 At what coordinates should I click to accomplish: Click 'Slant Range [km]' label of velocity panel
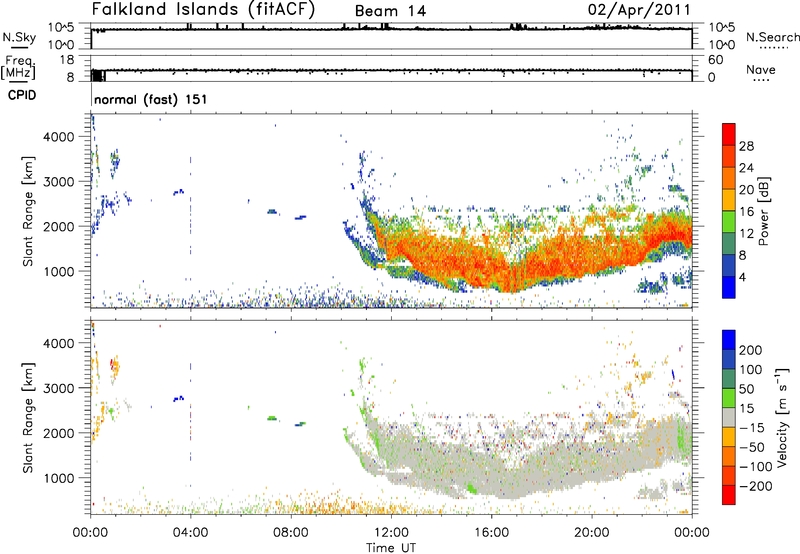[x=28, y=418]
